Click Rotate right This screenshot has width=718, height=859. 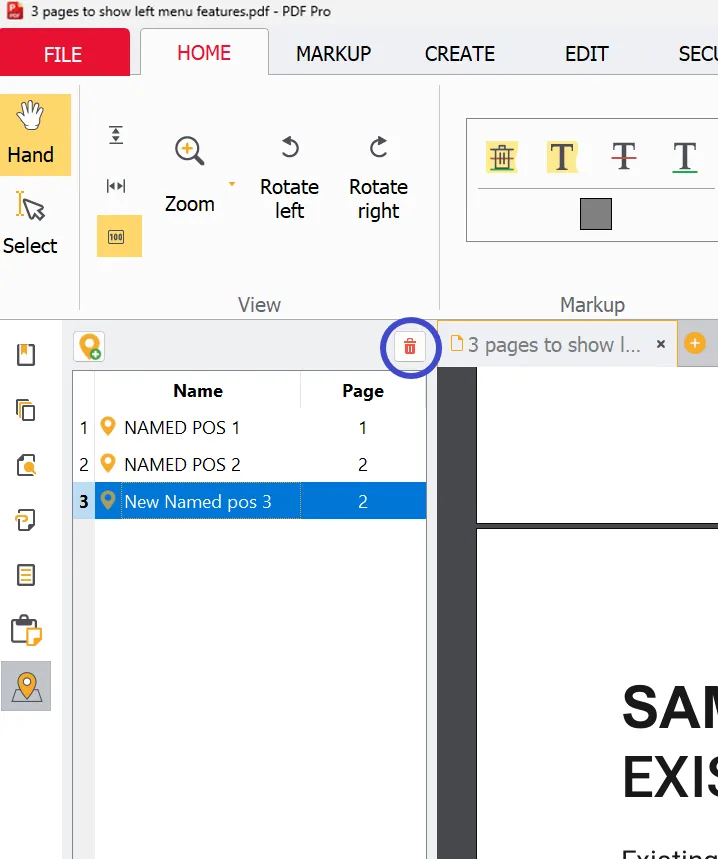(x=378, y=176)
